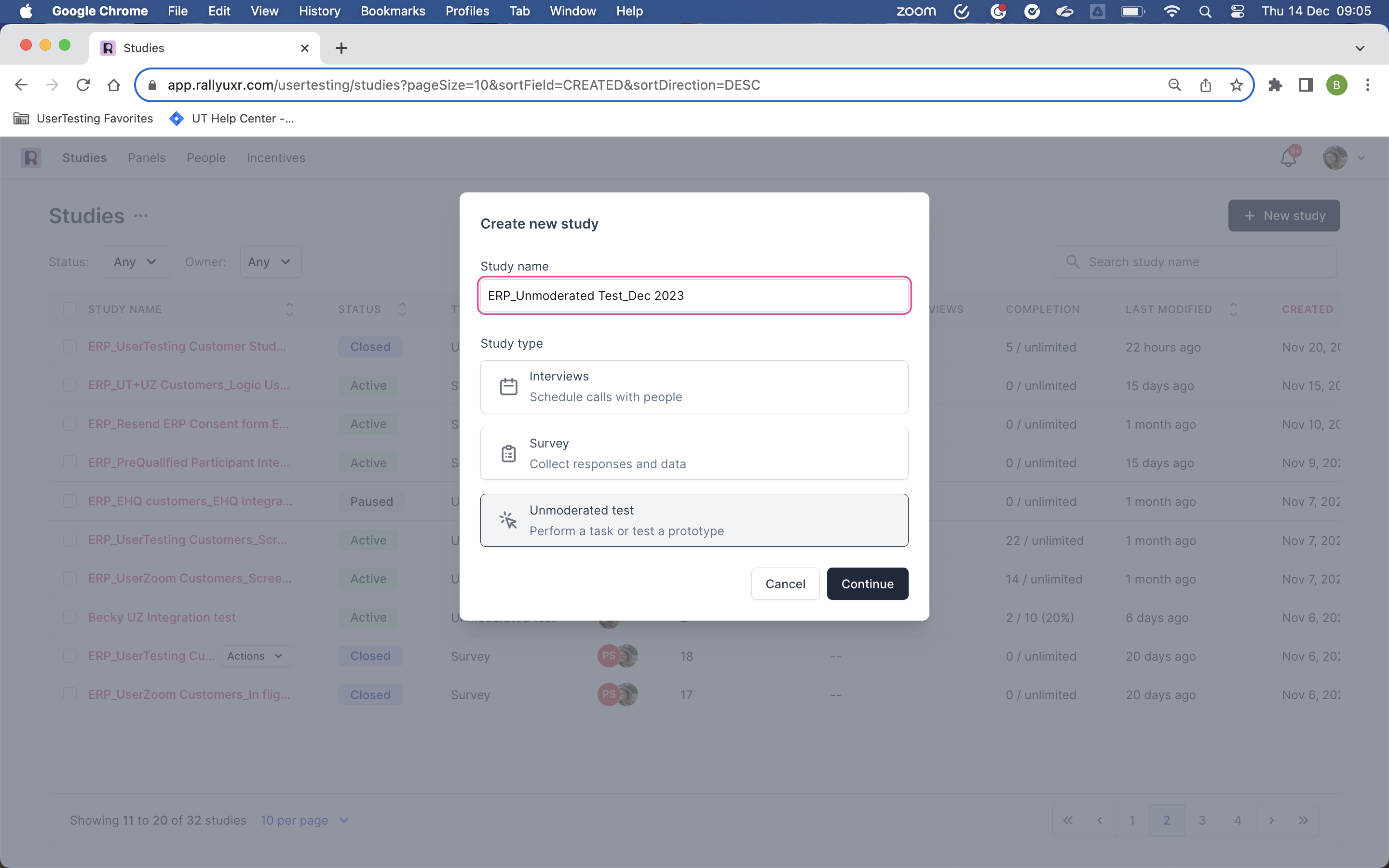1389x868 pixels.
Task: Switch to the People section
Action: pos(206,157)
